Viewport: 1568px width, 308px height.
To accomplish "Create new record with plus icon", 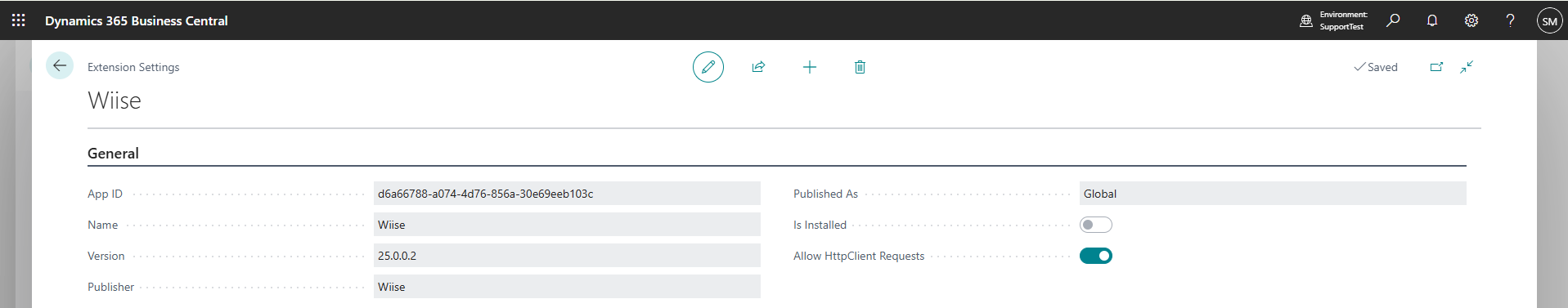I will coord(810,67).
